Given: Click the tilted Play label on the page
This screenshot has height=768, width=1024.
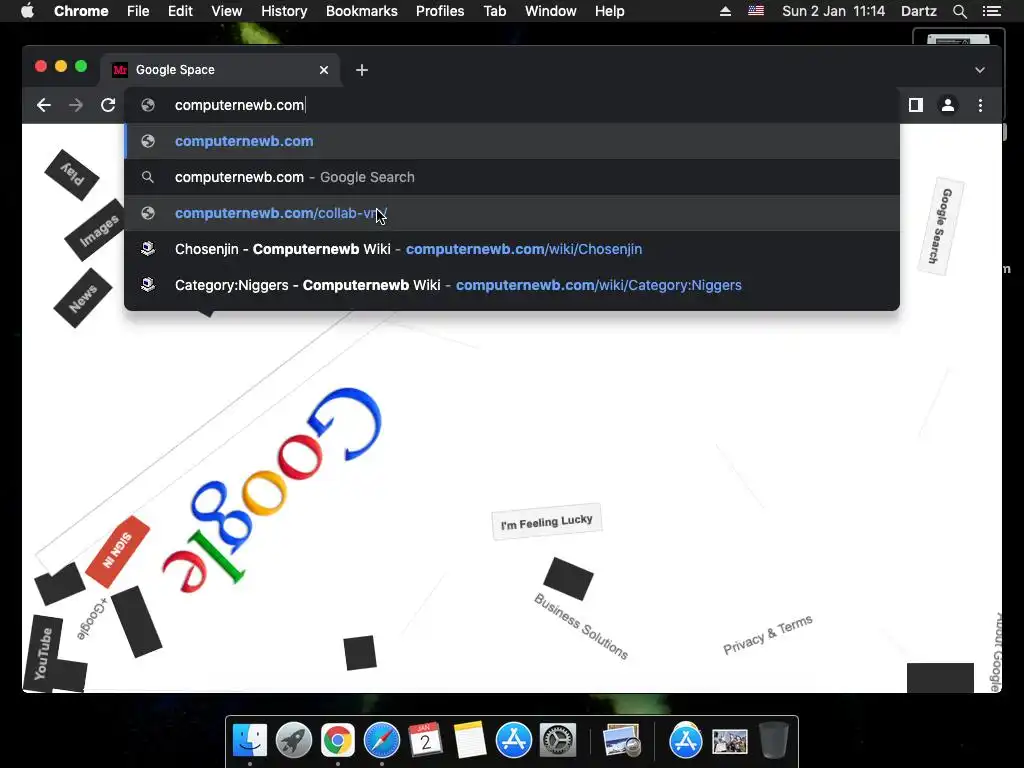Looking at the screenshot, I should tap(72, 175).
